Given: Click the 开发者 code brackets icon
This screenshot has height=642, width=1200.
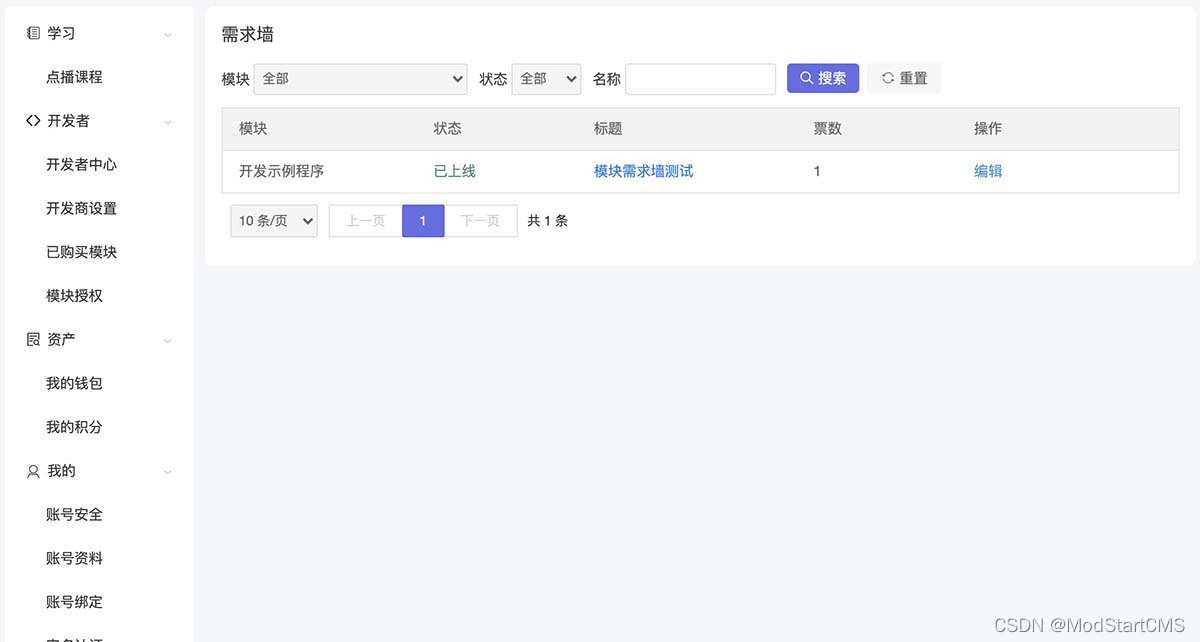Looking at the screenshot, I should [33, 121].
